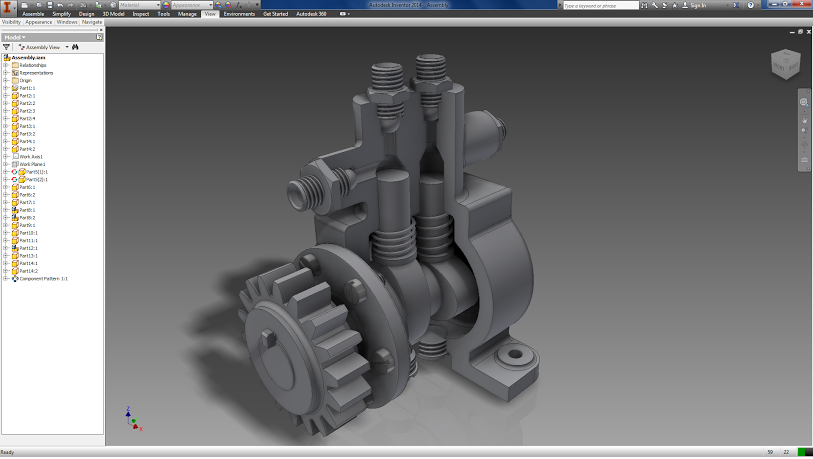
Task: Click the ViewCube in the viewport corner
Action: [x=786, y=64]
